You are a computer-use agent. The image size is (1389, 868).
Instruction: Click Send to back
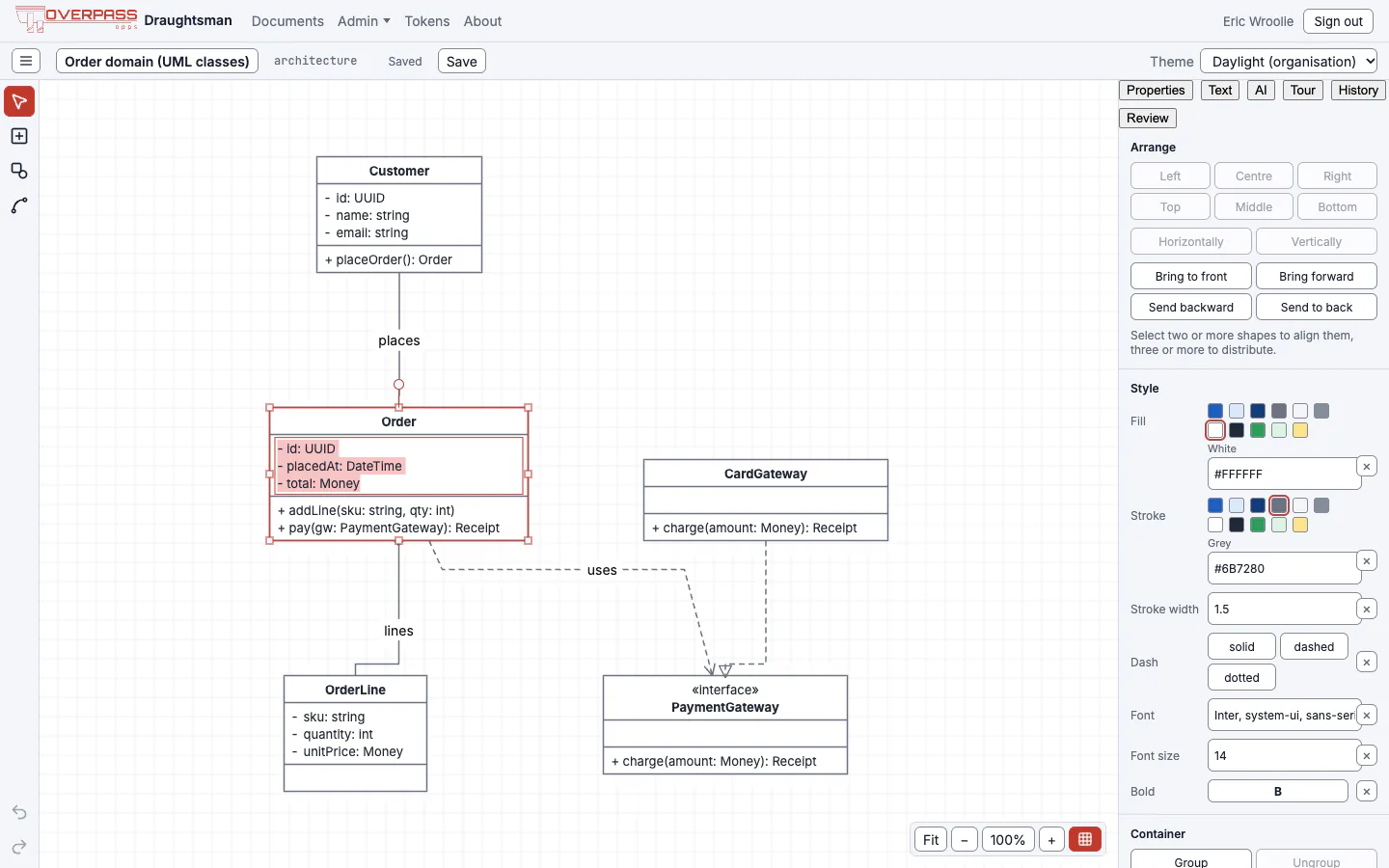[1317, 307]
